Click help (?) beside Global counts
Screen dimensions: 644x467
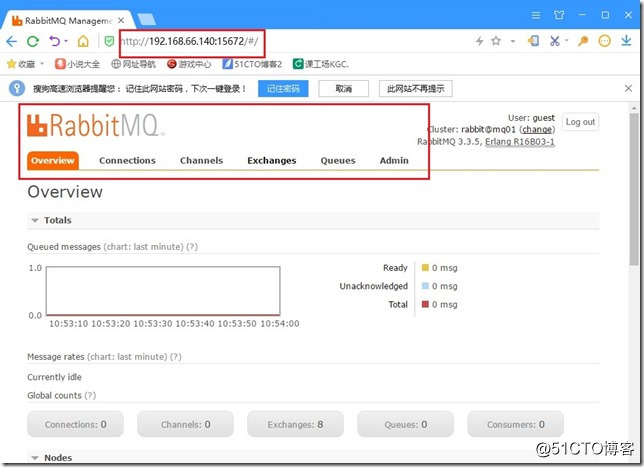pyautogui.click(x=90, y=396)
